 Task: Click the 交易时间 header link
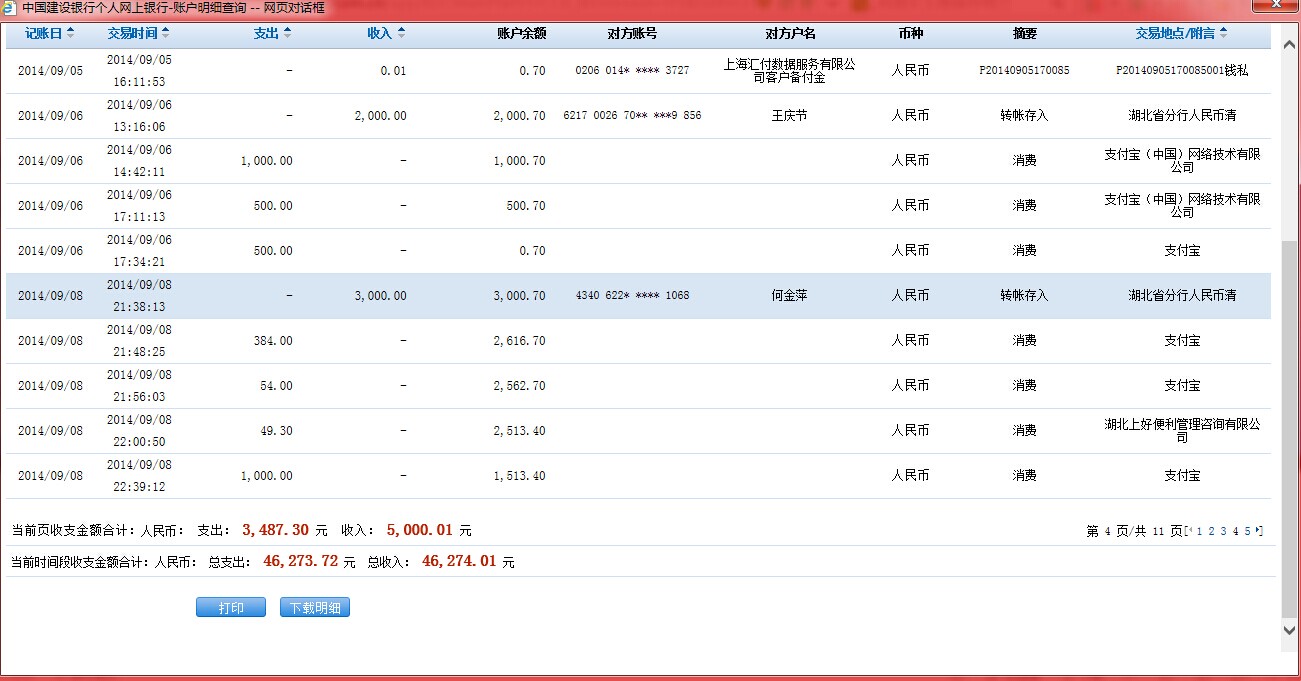[x=133, y=33]
